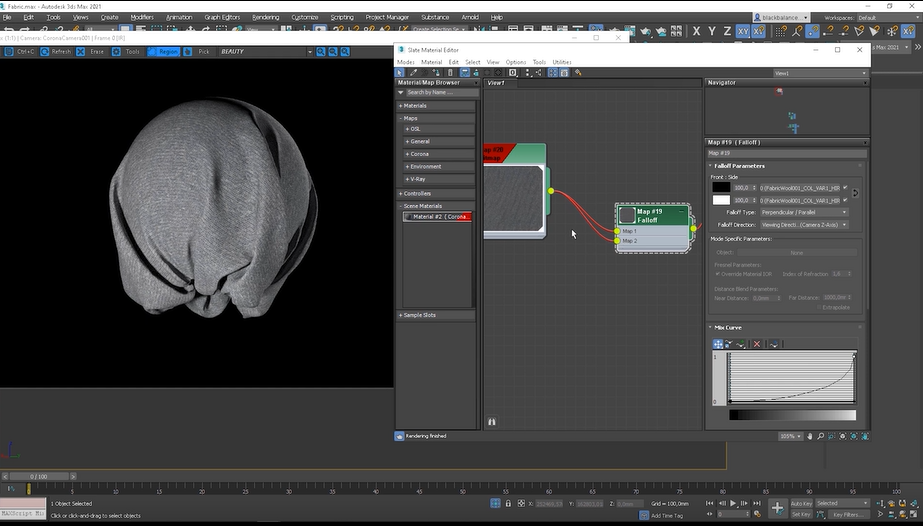The height and width of the screenshot is (526, 923).
Task: Toggle the Extrapolate checkbox
Action: pyautogui.click(x=819, y=307)
